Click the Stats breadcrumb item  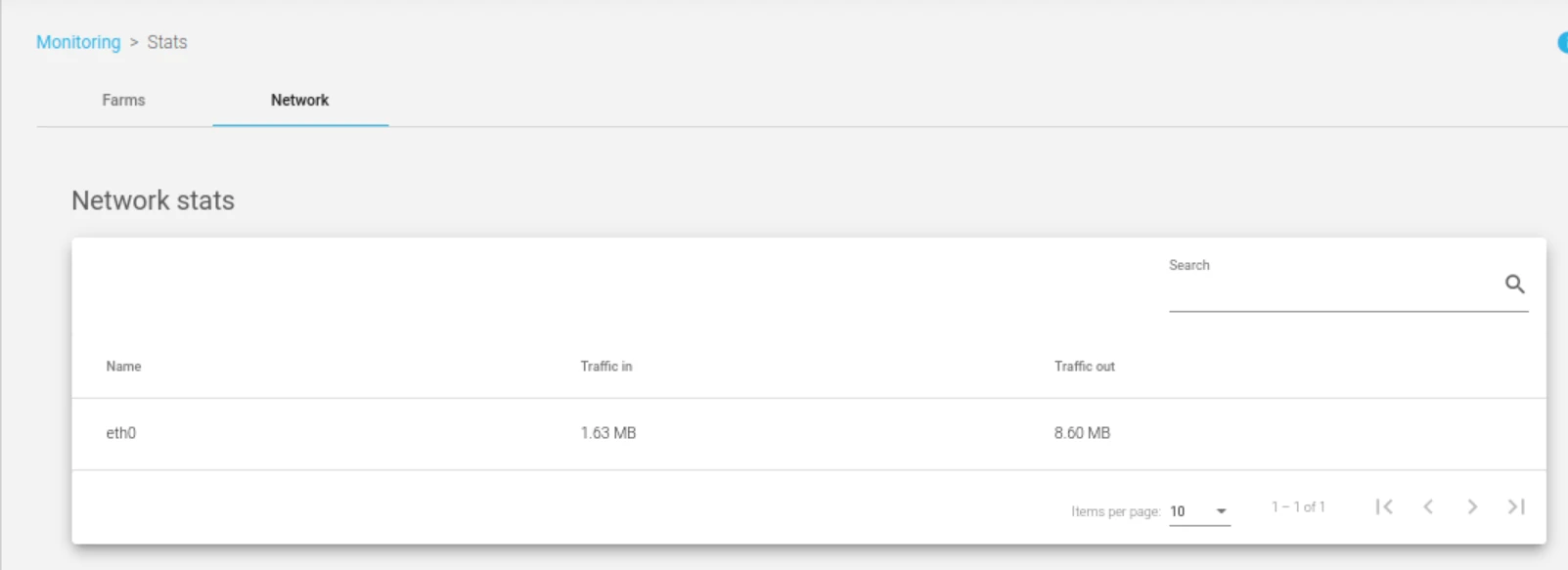tap(167, 42)
